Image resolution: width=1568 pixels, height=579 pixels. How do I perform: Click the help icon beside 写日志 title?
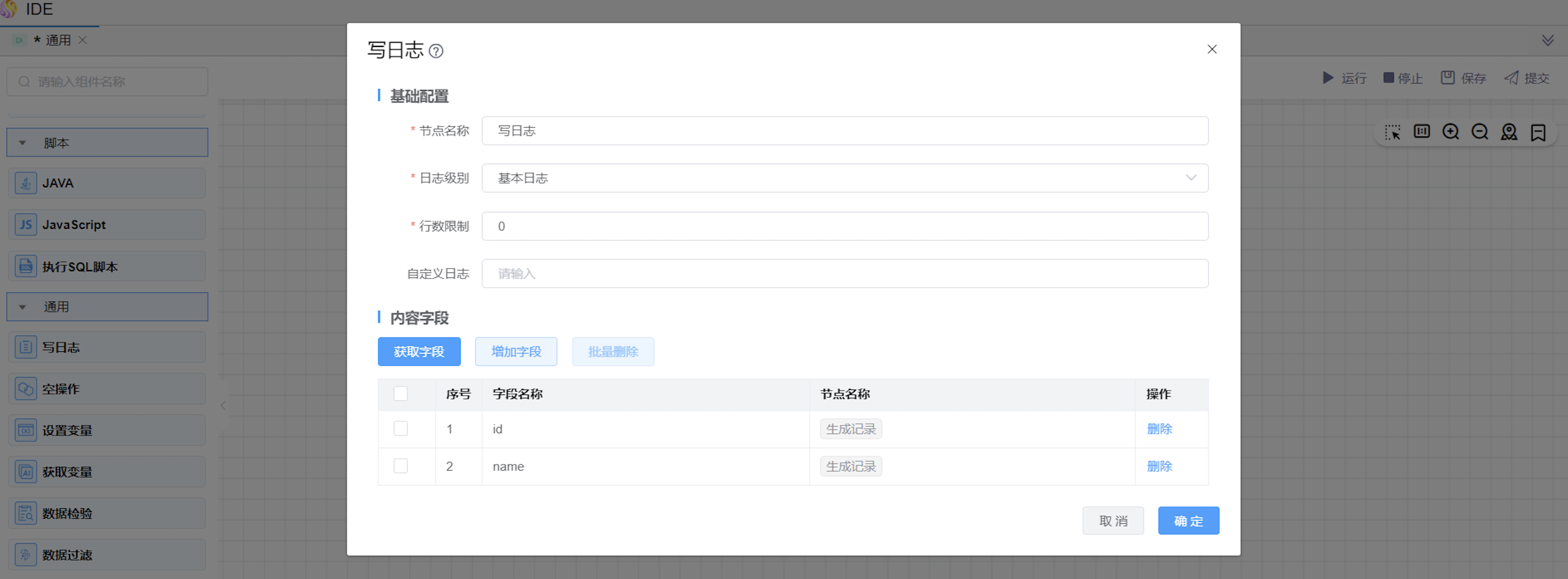tap(436, 51)
